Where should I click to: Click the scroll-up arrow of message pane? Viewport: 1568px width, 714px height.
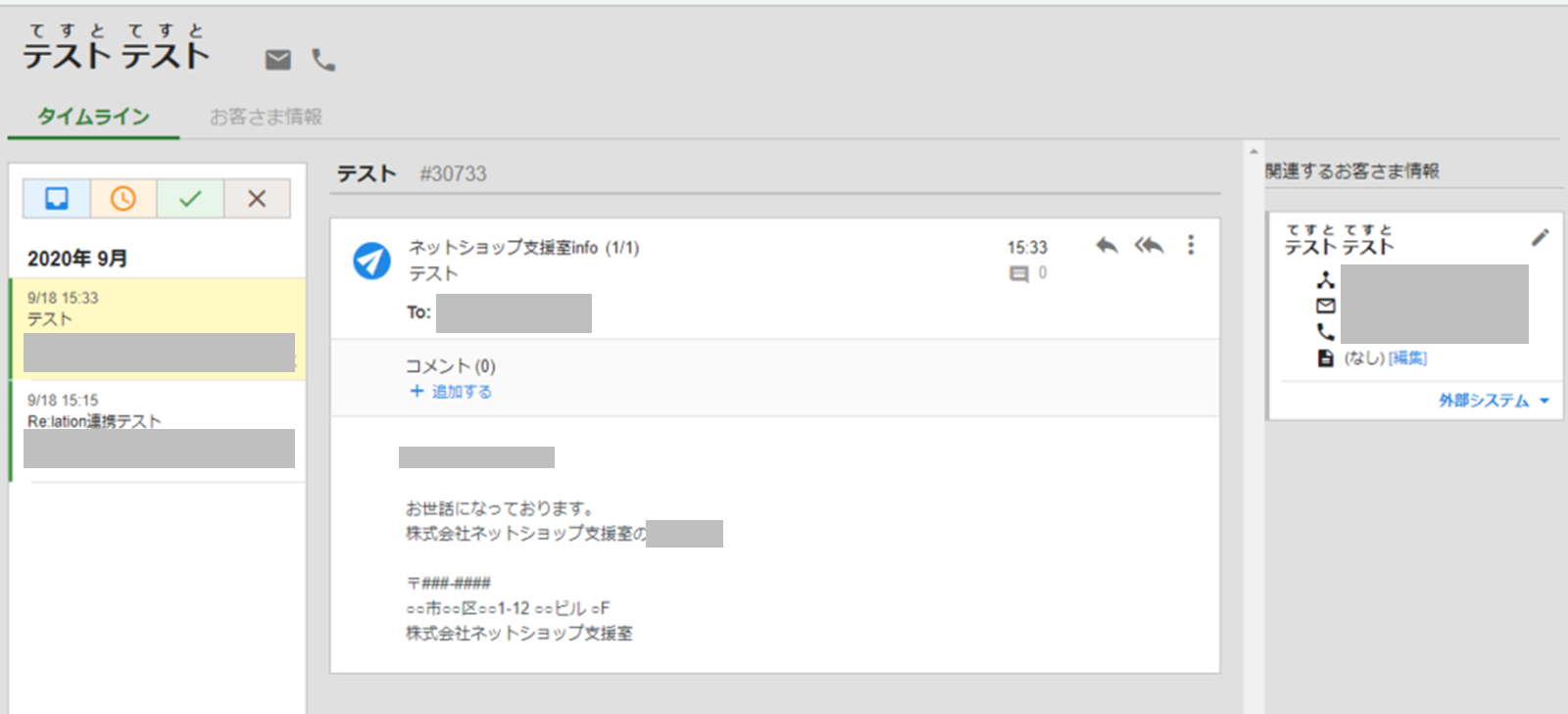pyautogui.click(x=1253, y=152)
